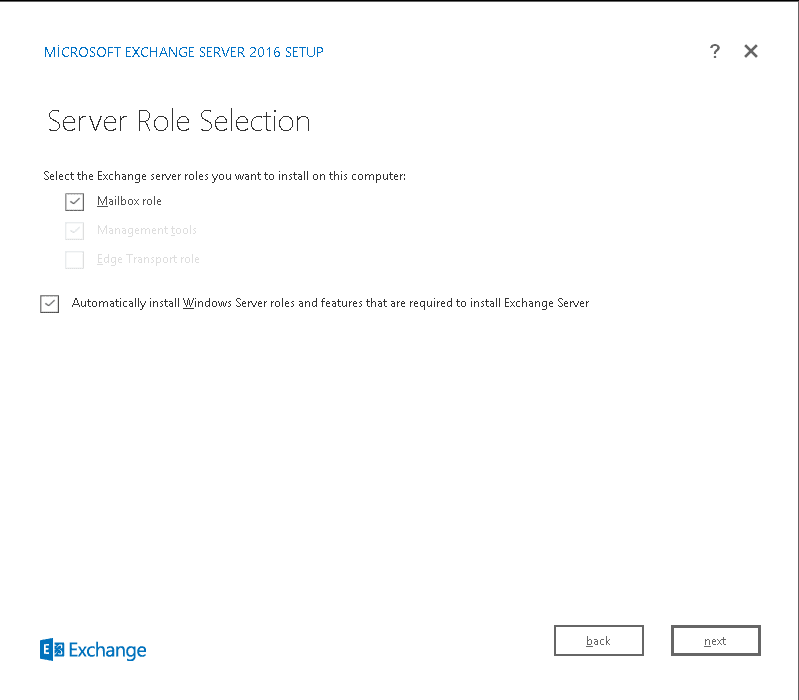
Task: Click the checkmark inside the Mailbox role box
Action: click(x=74, y=201)
